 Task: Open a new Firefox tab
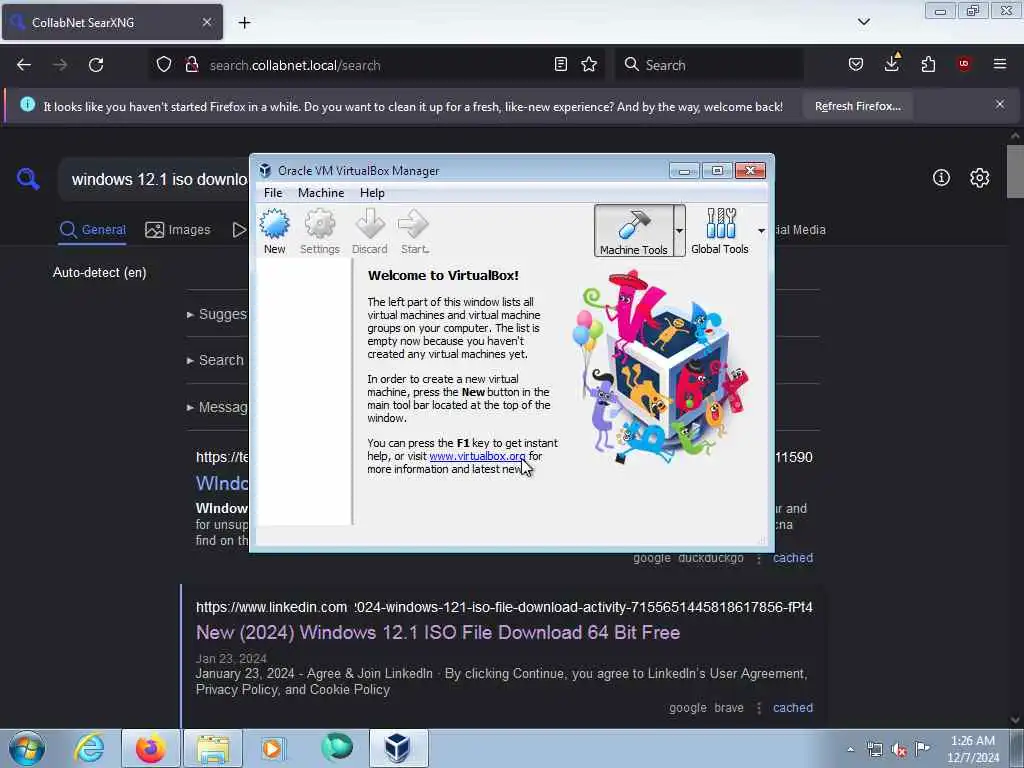(244, 23)
